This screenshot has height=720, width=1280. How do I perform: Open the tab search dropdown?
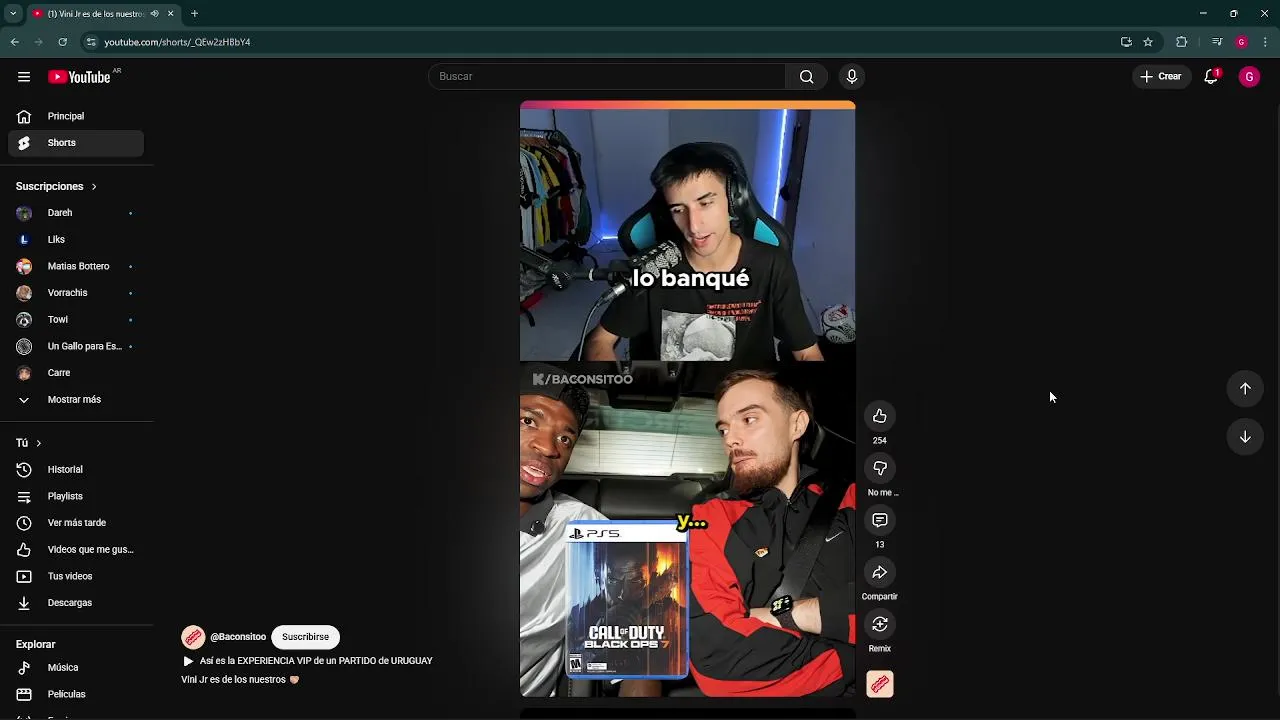coord(13,14)
